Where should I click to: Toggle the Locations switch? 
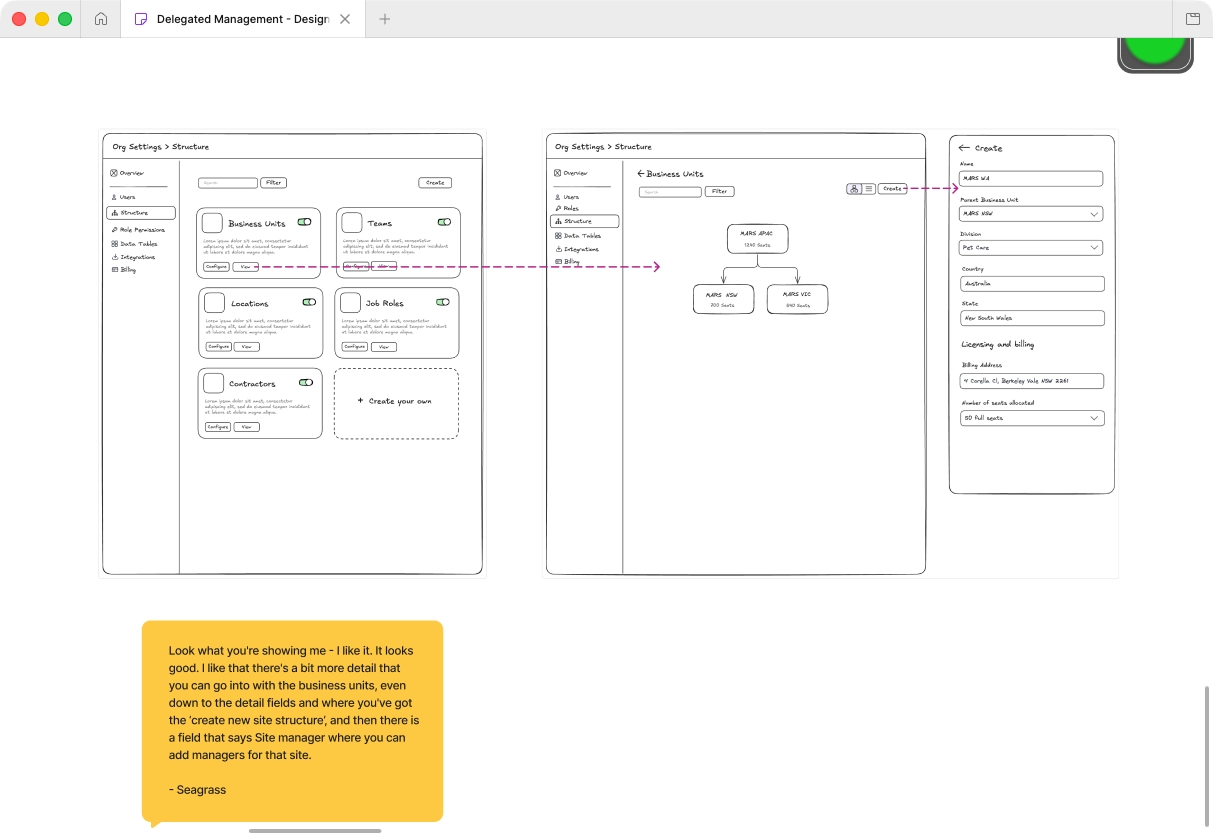[x=309, y=302]
